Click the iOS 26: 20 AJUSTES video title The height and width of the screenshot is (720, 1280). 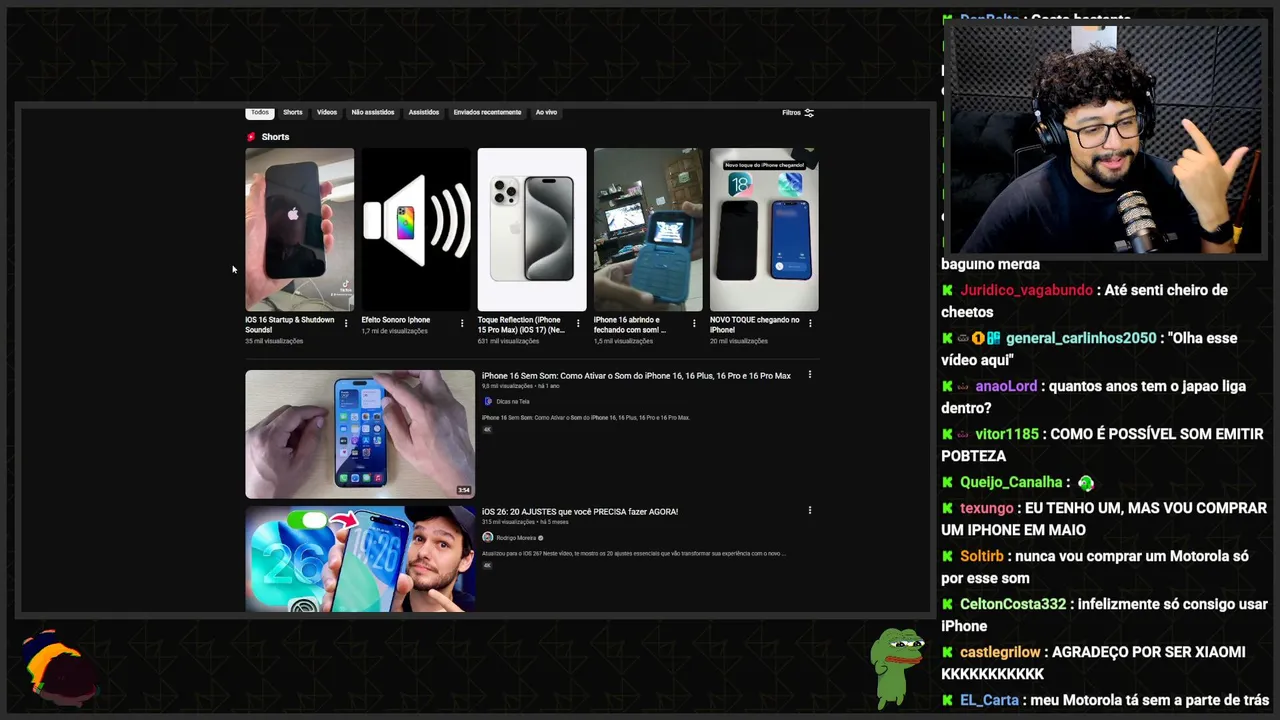pyautogui.click(x=580, y=512)
